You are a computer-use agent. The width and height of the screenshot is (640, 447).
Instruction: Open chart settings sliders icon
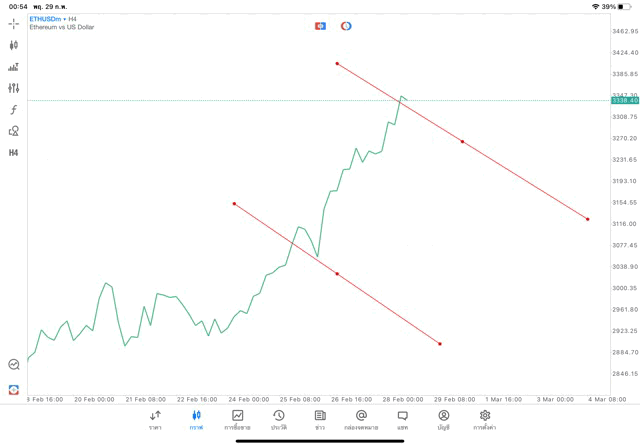click(14, 88)
